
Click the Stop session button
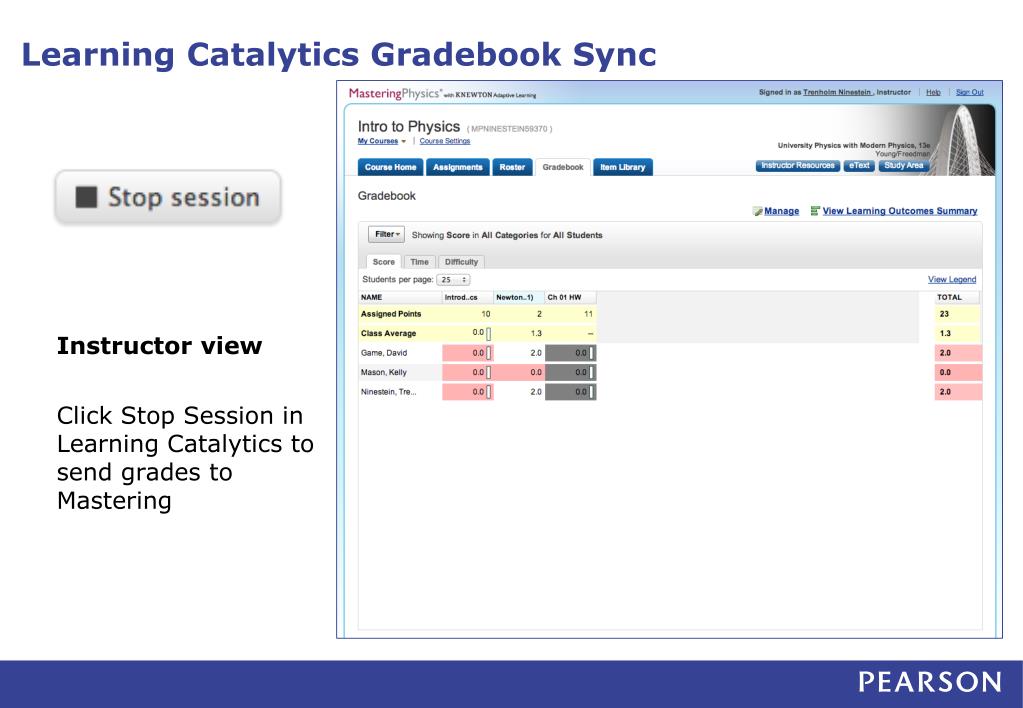(x=168, y=197)
